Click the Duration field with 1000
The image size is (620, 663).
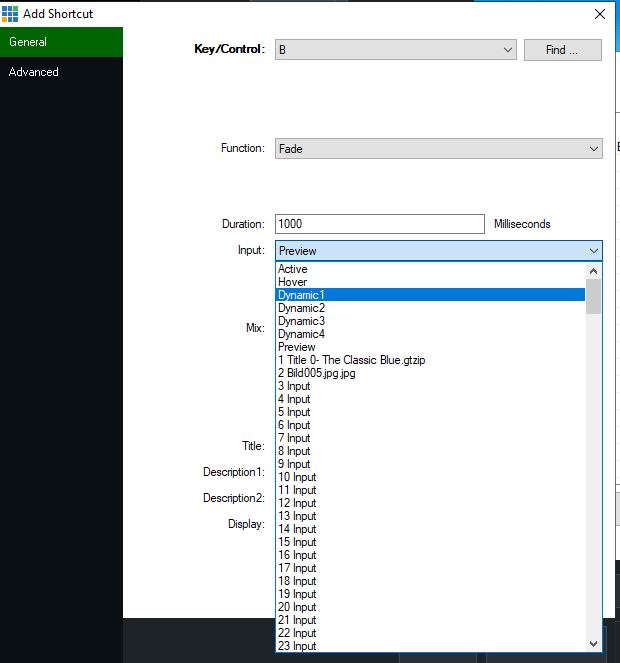[379, 224]
